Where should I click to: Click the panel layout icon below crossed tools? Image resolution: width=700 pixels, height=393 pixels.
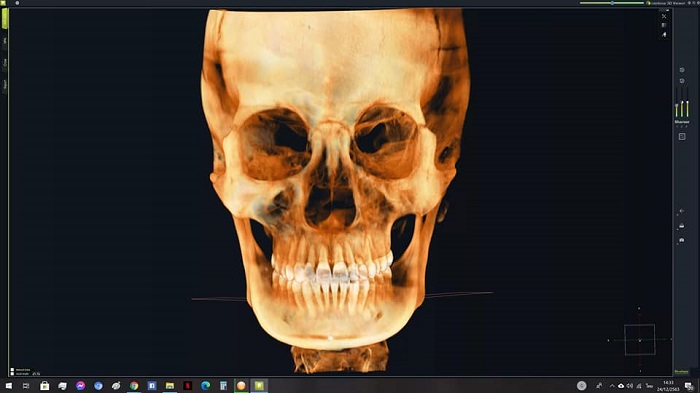(x=664, y=25)
